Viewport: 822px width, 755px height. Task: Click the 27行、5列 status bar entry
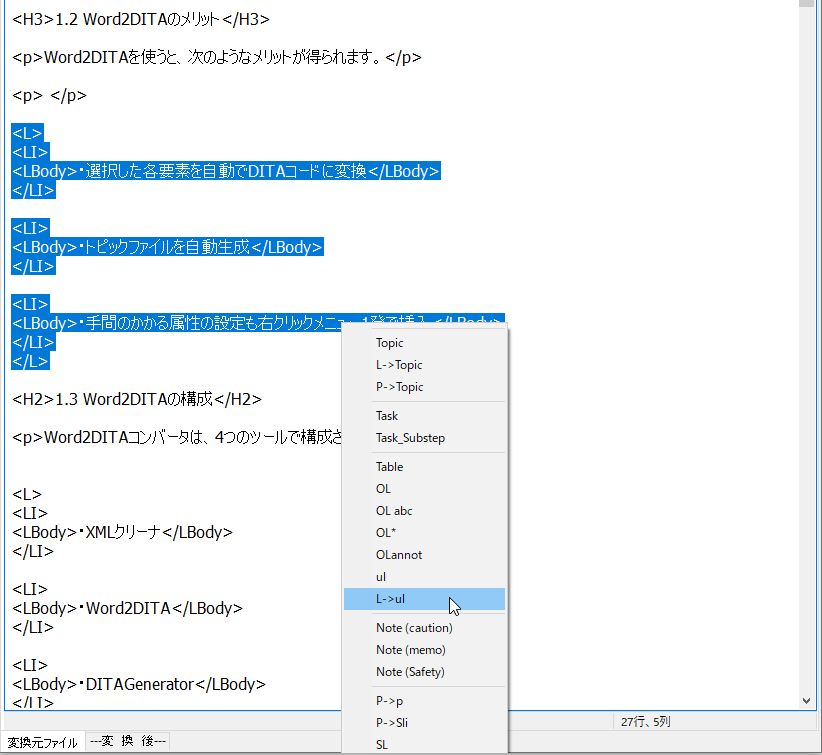tap(645, 722)
